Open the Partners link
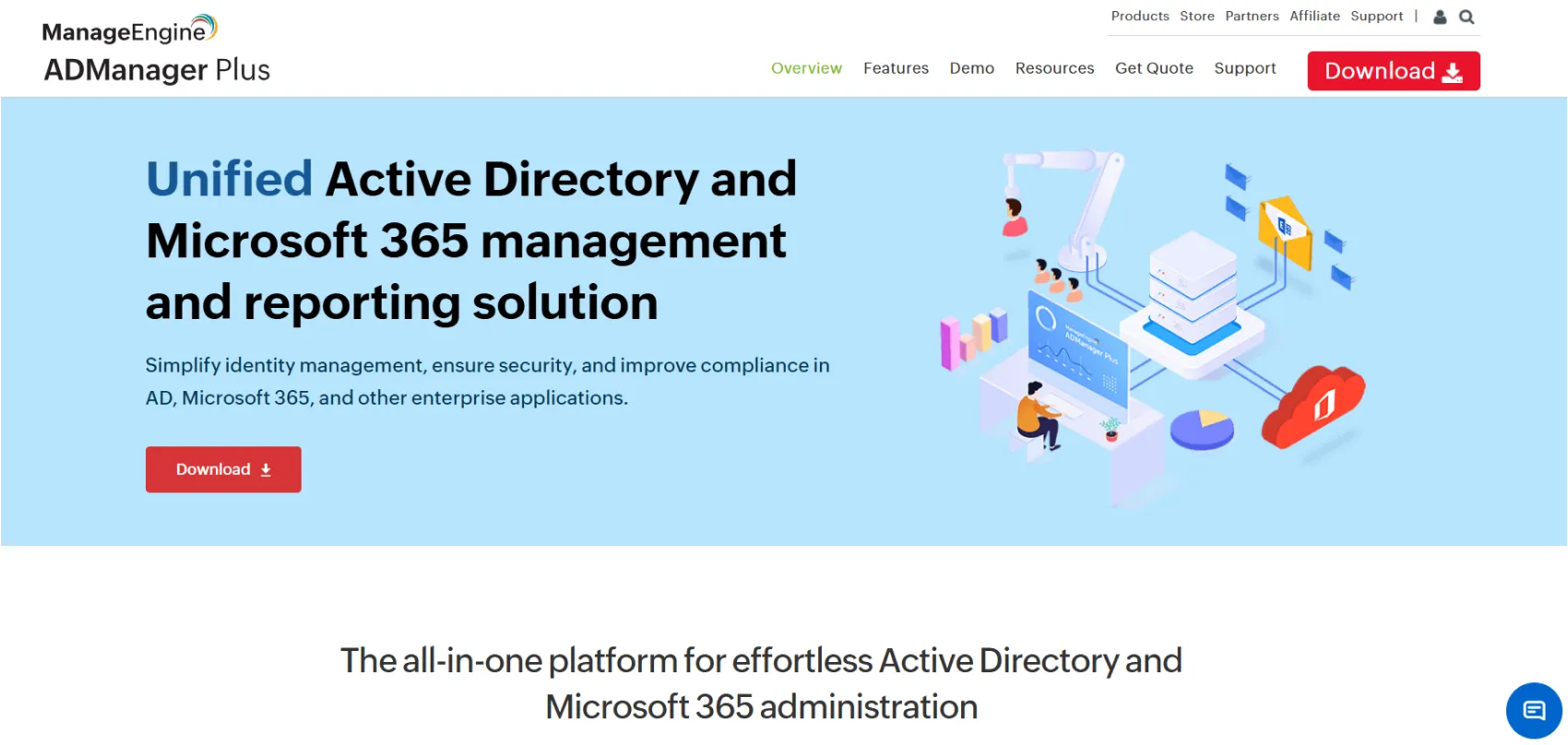This screenshot has height=745, width=1568. pos(1252,16)
